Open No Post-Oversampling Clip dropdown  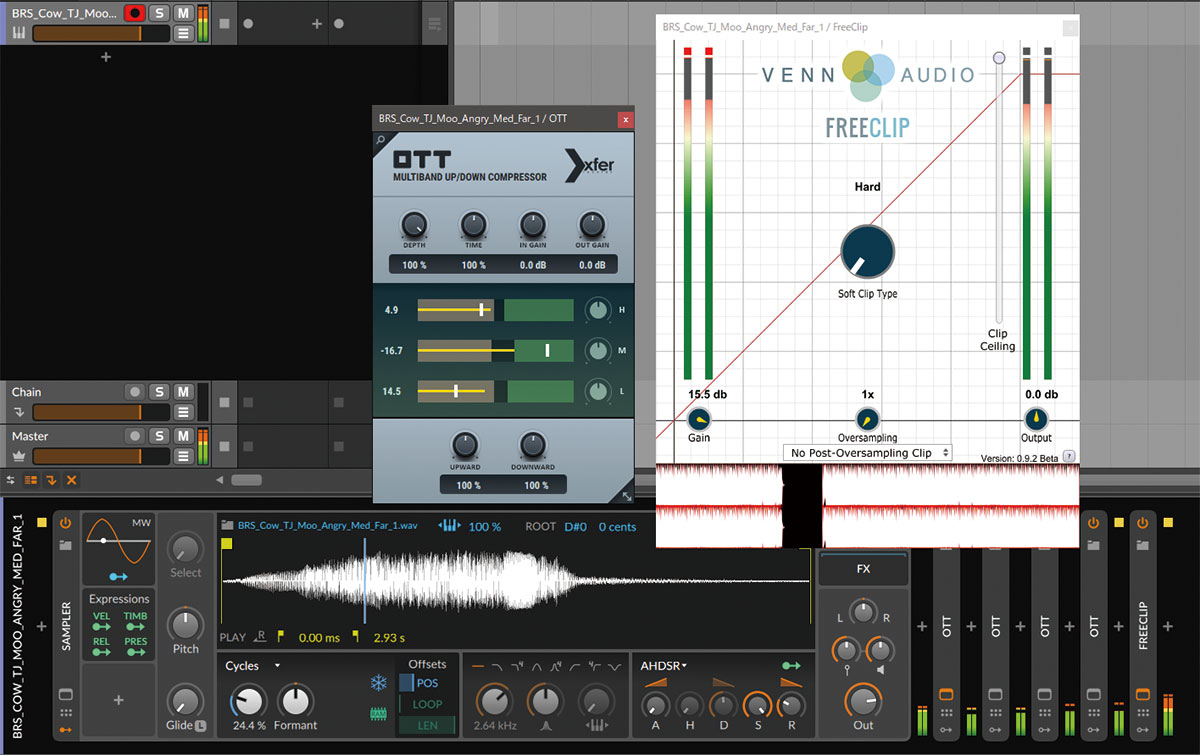pos(868,453)
